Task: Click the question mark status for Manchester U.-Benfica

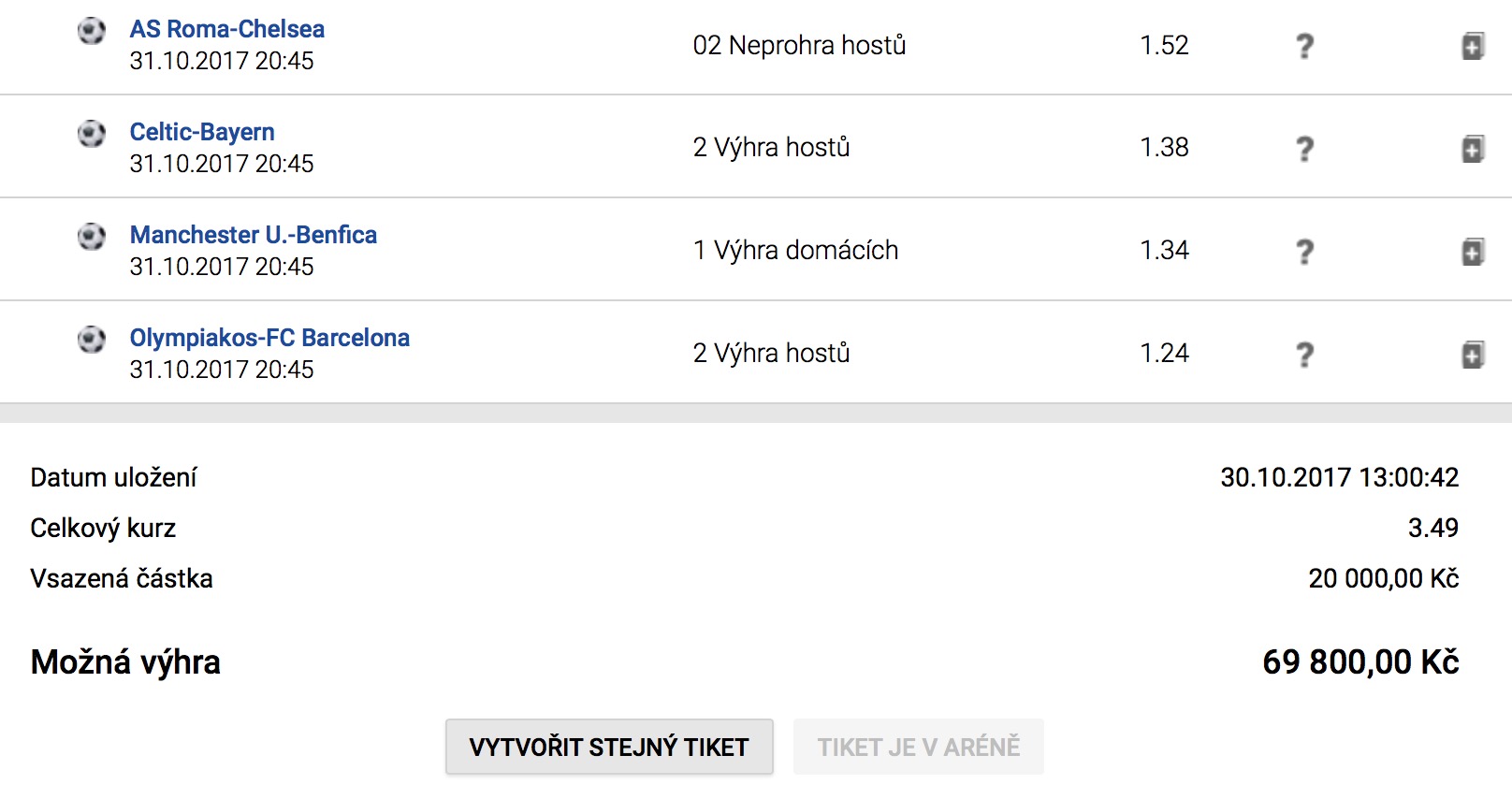Action: point(1304,252)
